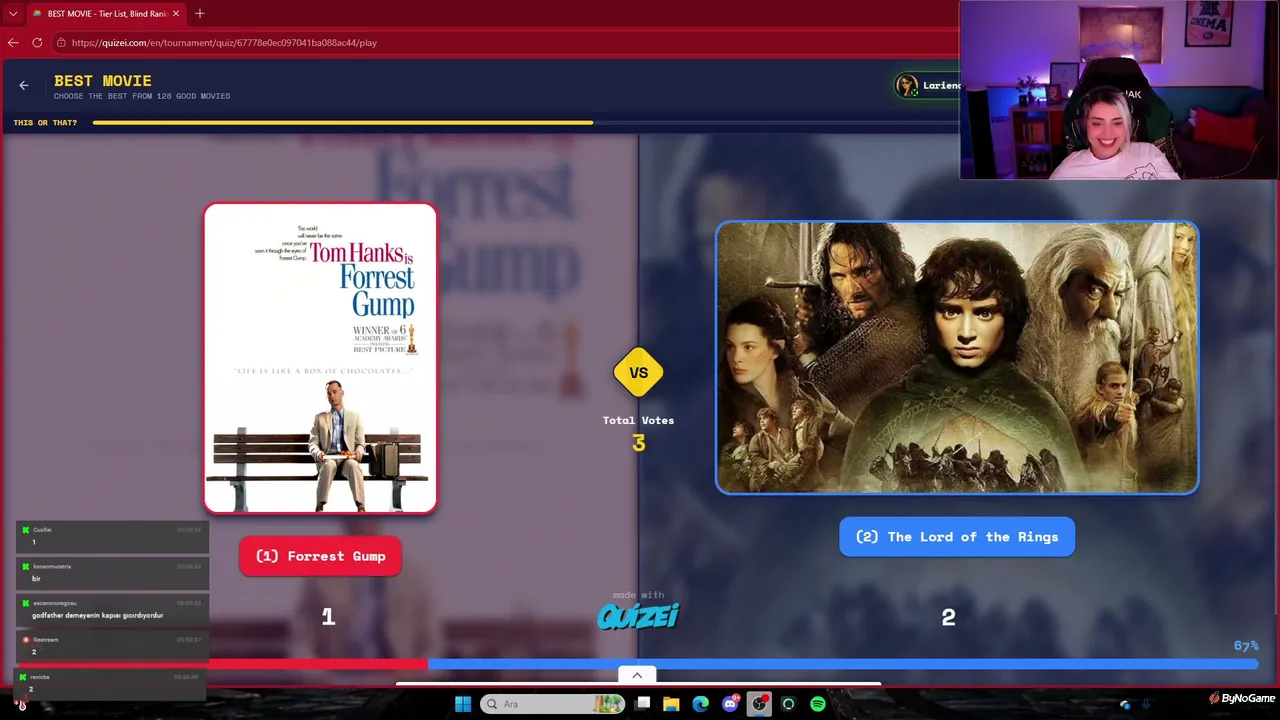Open the tab search dropdown arrow
Viewport: 1280px width, 720px height.
coord(13,14)
